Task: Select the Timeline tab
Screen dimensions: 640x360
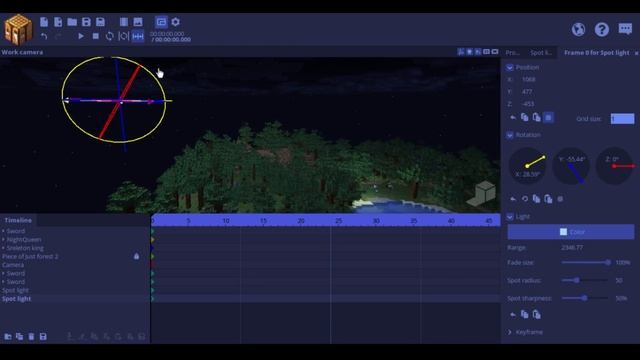Action: point(18,220)
